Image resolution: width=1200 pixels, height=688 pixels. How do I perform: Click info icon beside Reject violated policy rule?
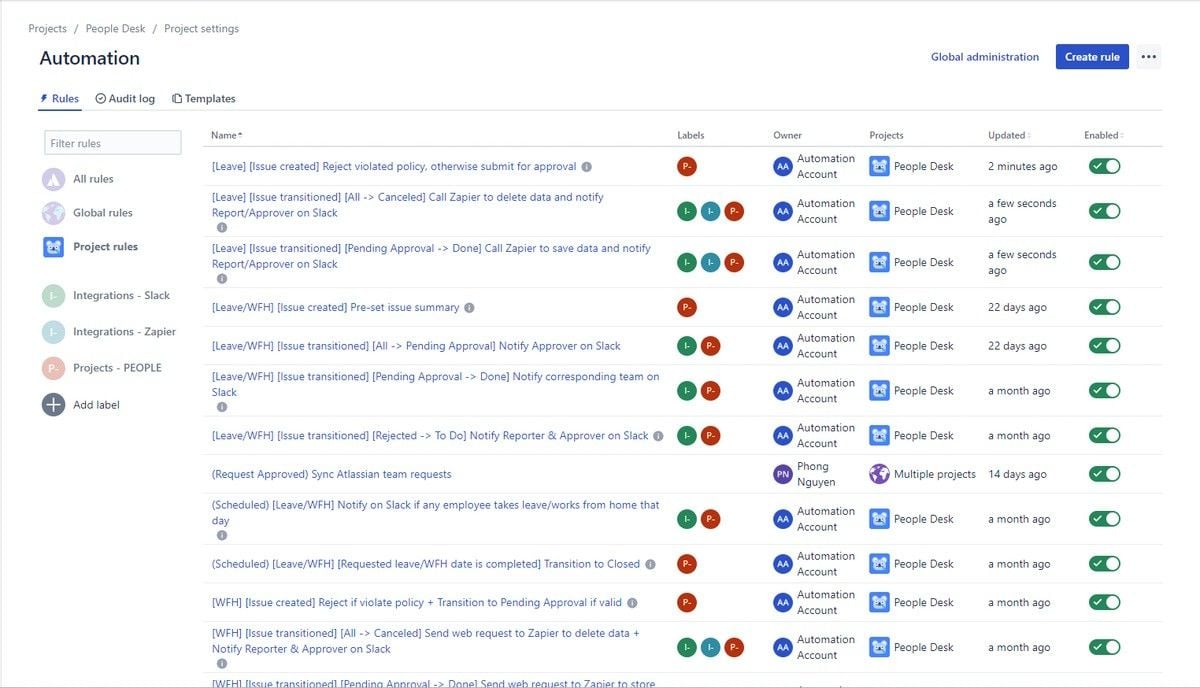point(587,167)
